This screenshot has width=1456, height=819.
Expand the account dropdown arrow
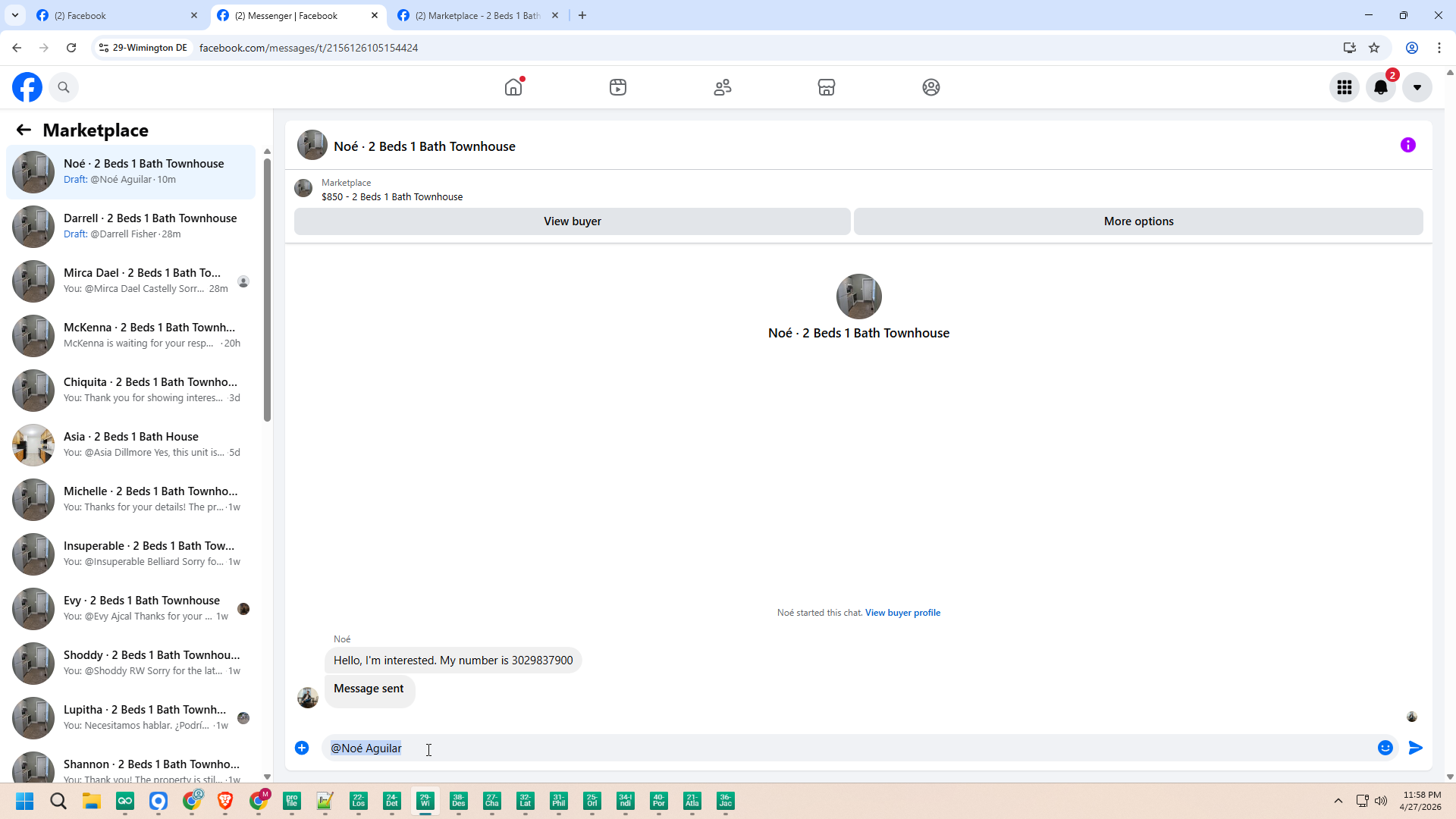point(1417,87)
